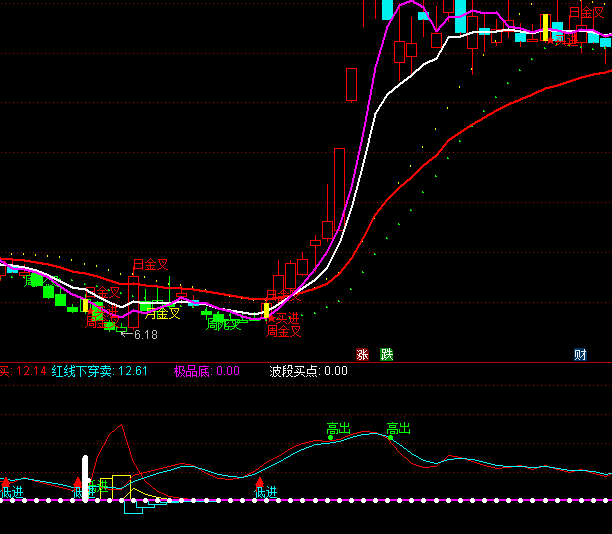This screenshot has width=612, height=534.
Task: Click the red 涨 icon
Action: pyautogui.click(x=362, y=354)
